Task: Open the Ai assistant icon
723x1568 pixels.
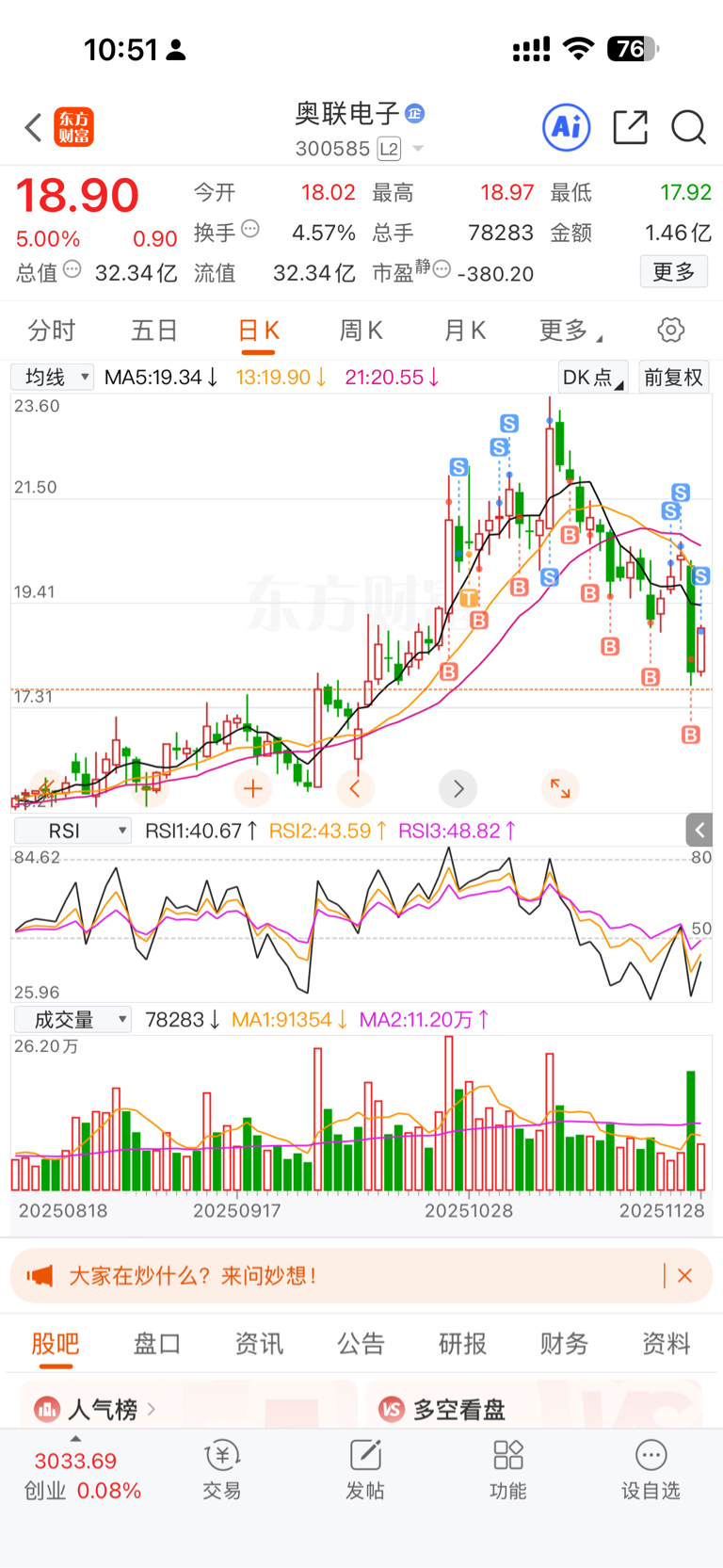Action: pyautogui.click(x=567, y=127)
